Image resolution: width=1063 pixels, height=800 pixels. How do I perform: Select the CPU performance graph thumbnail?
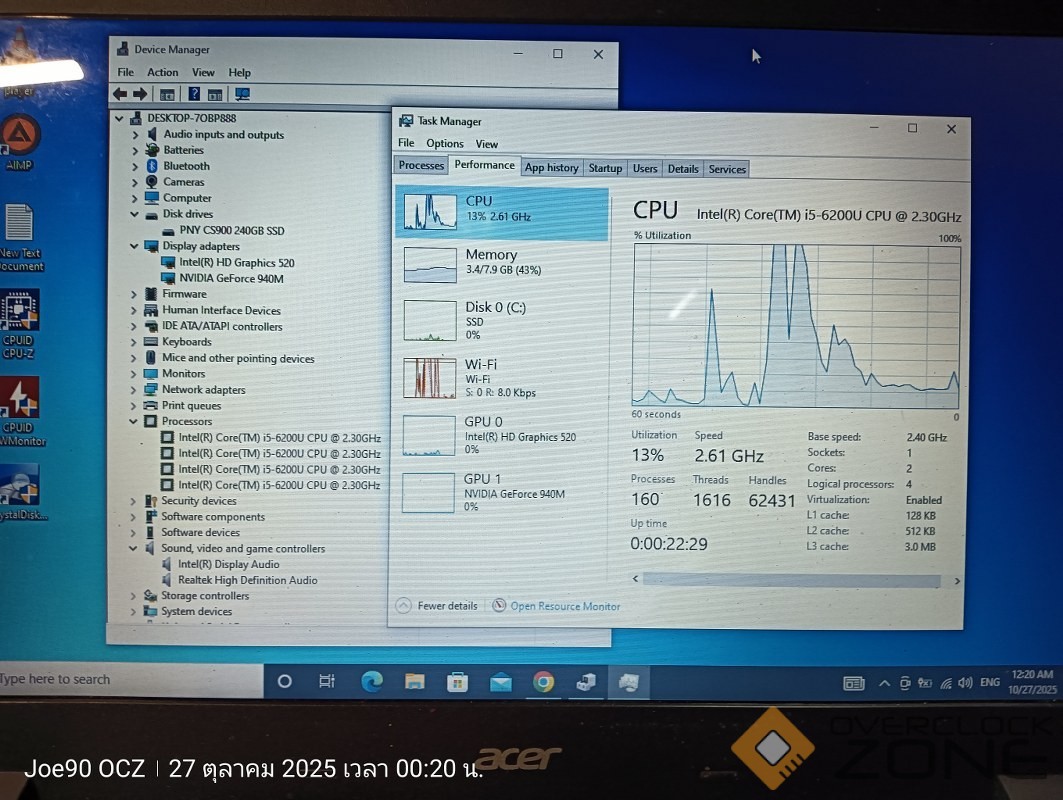click(430, 212)
